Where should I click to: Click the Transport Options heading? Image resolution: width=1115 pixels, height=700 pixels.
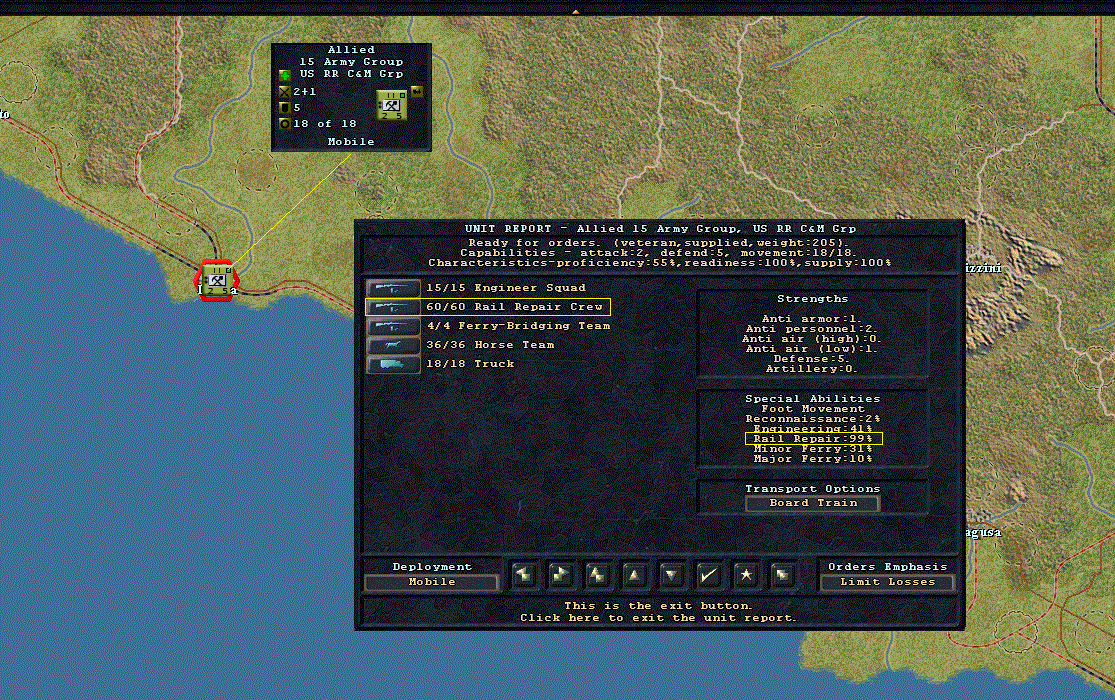(813, 489)
